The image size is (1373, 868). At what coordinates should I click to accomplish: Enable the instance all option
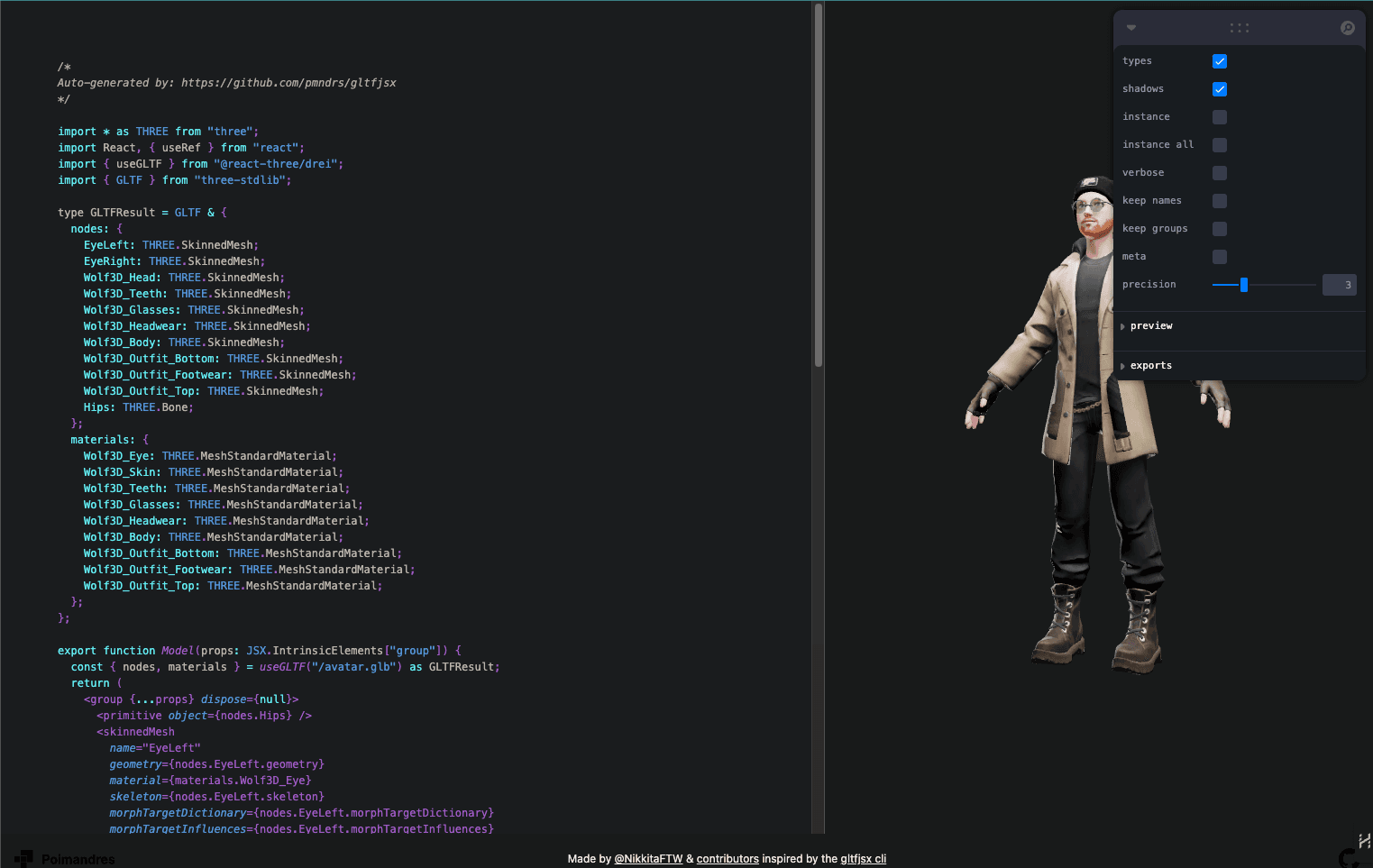(1219, 144)
